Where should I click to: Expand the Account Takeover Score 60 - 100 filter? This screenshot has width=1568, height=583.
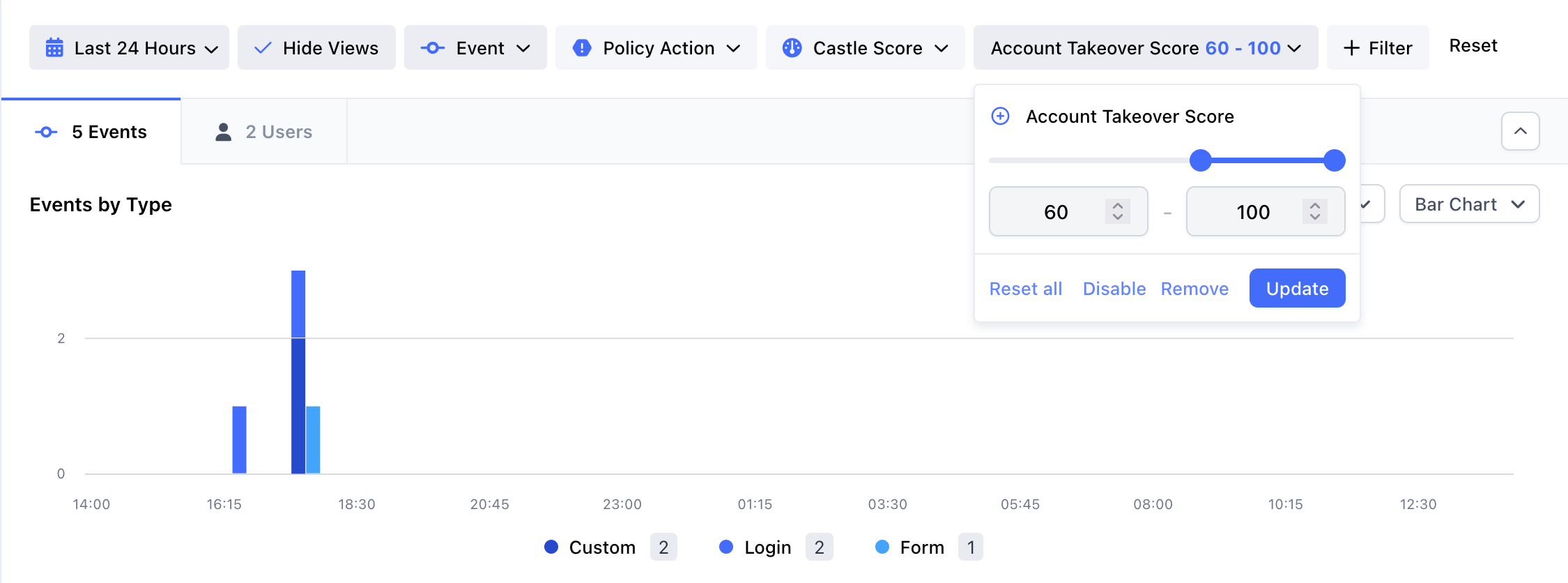(x=1145, y=48)
